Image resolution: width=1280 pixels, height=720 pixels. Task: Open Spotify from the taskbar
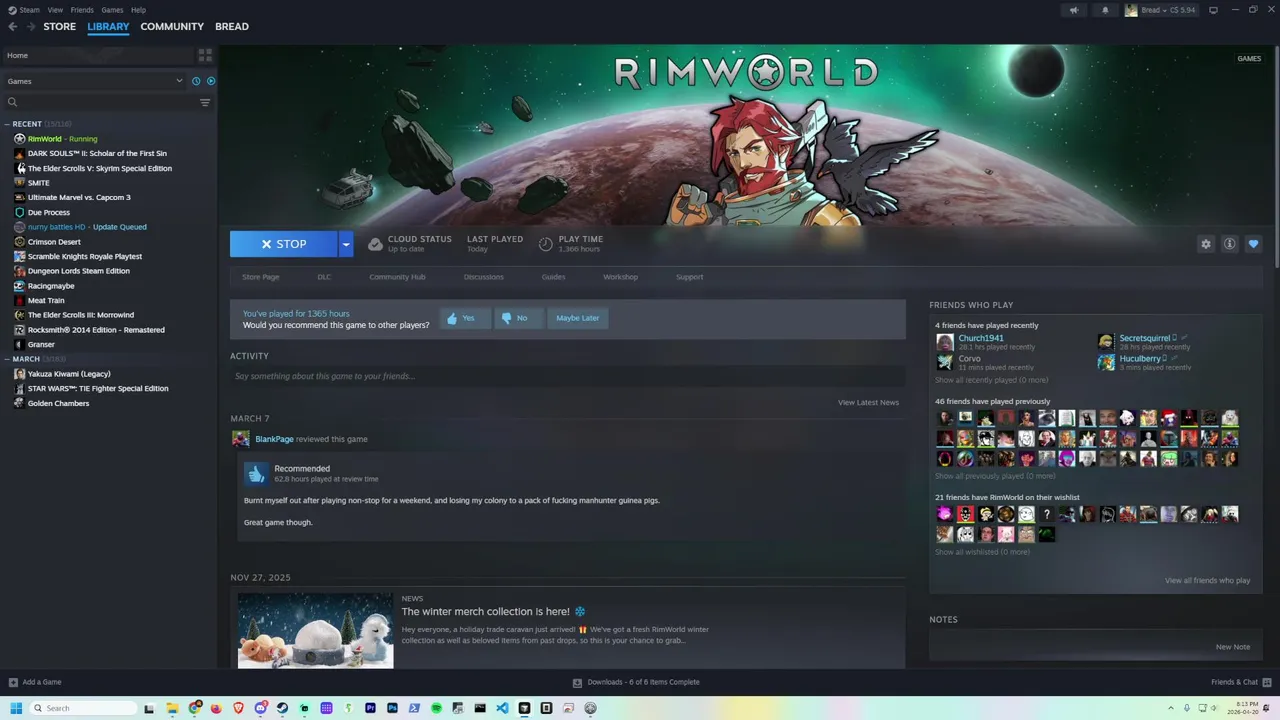point(436,708)
